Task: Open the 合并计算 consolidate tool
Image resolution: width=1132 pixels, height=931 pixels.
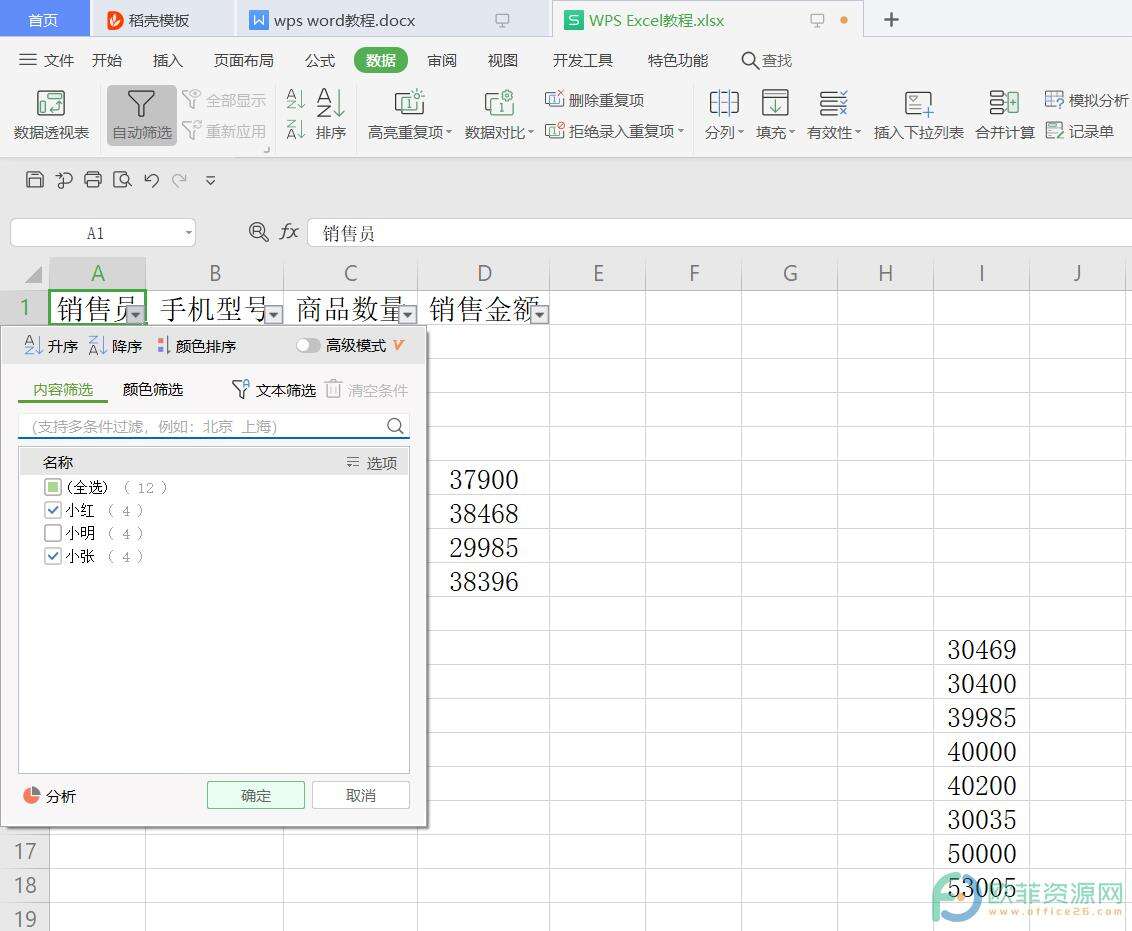Action: [1004, 103]
